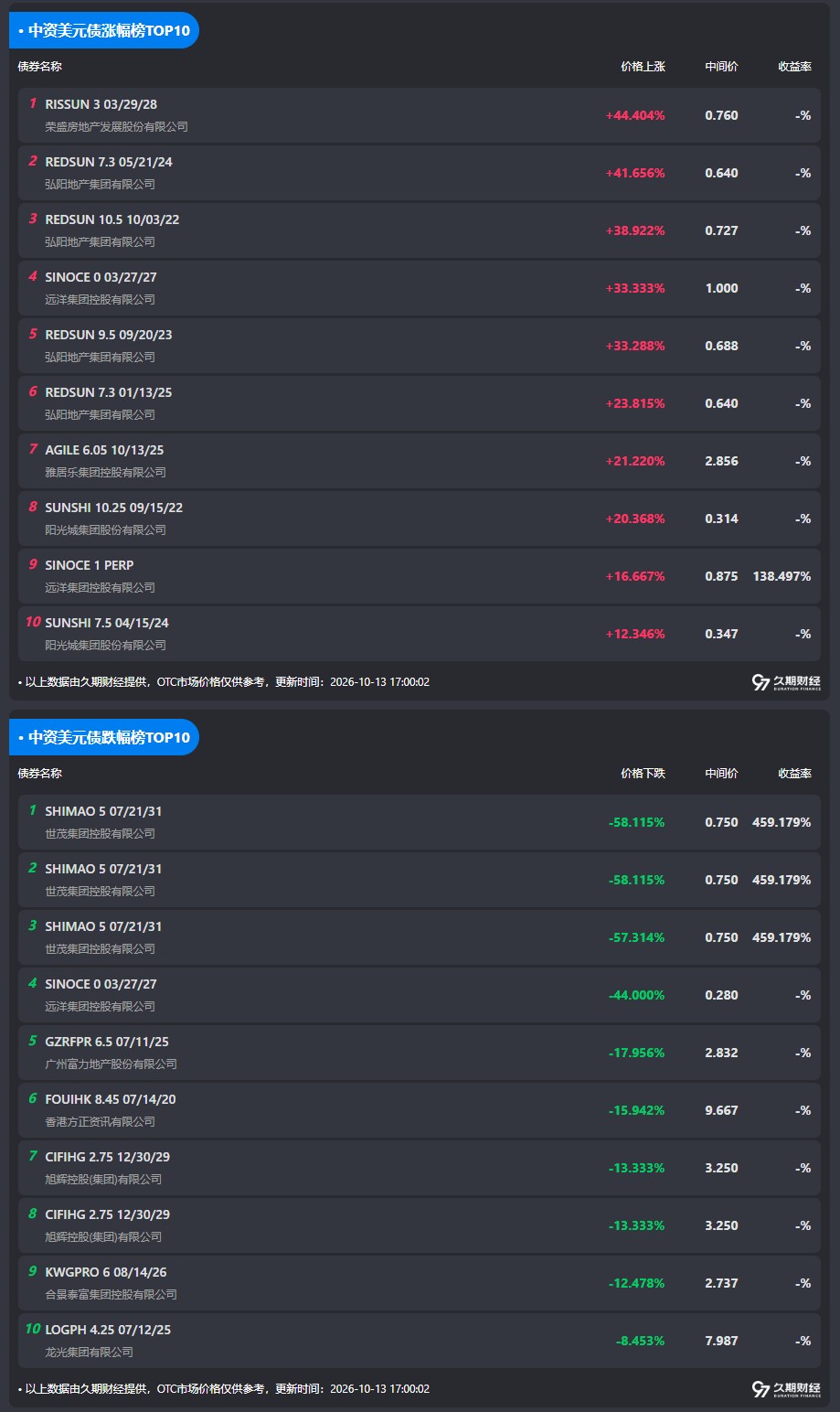Viewport: 840px width, 1412px height.
Task: Click the FOUIHK 8.45 07/14/20 entry
Action: click(x=420, y=1110)
